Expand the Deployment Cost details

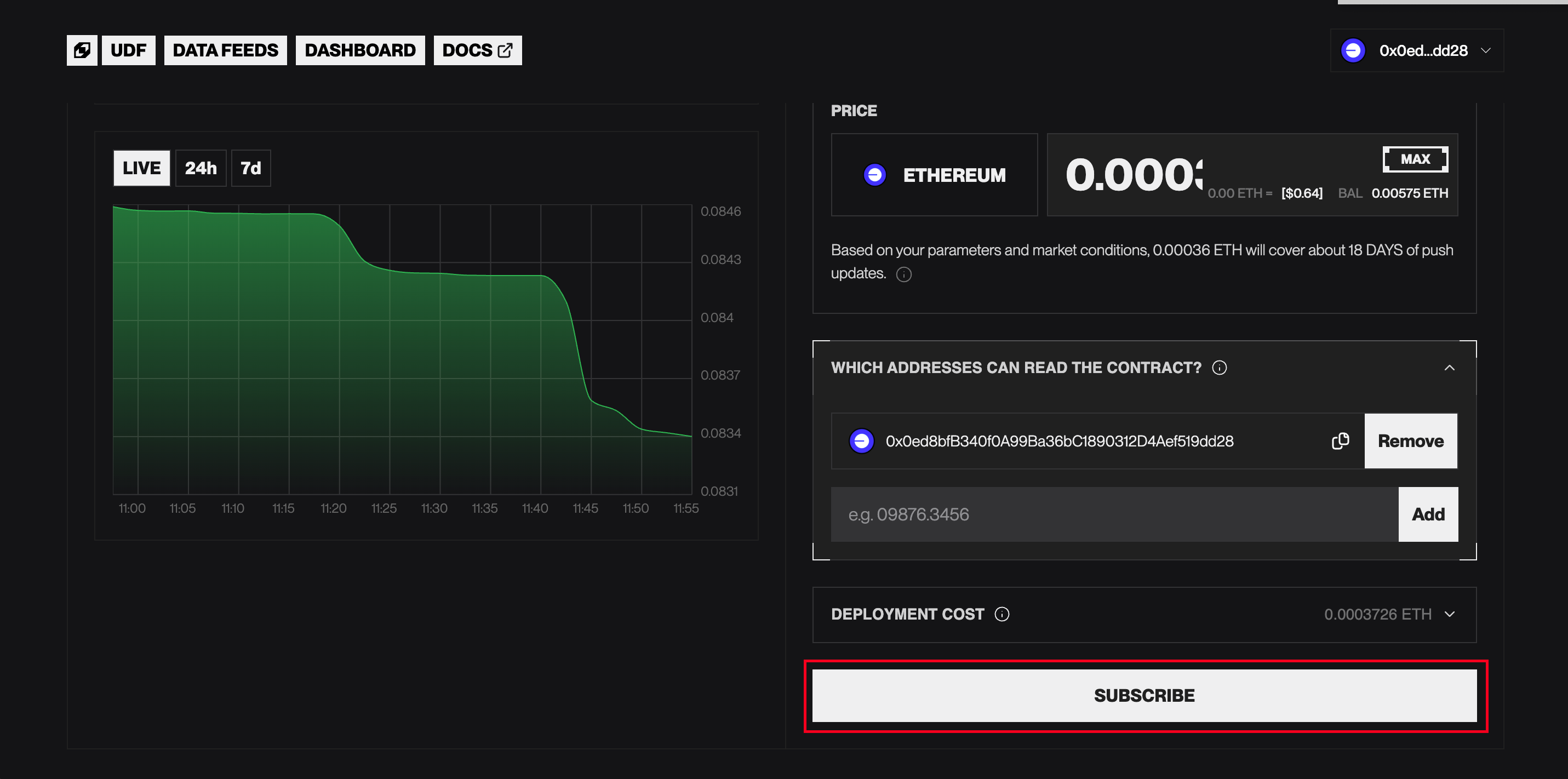[1449, 614]
